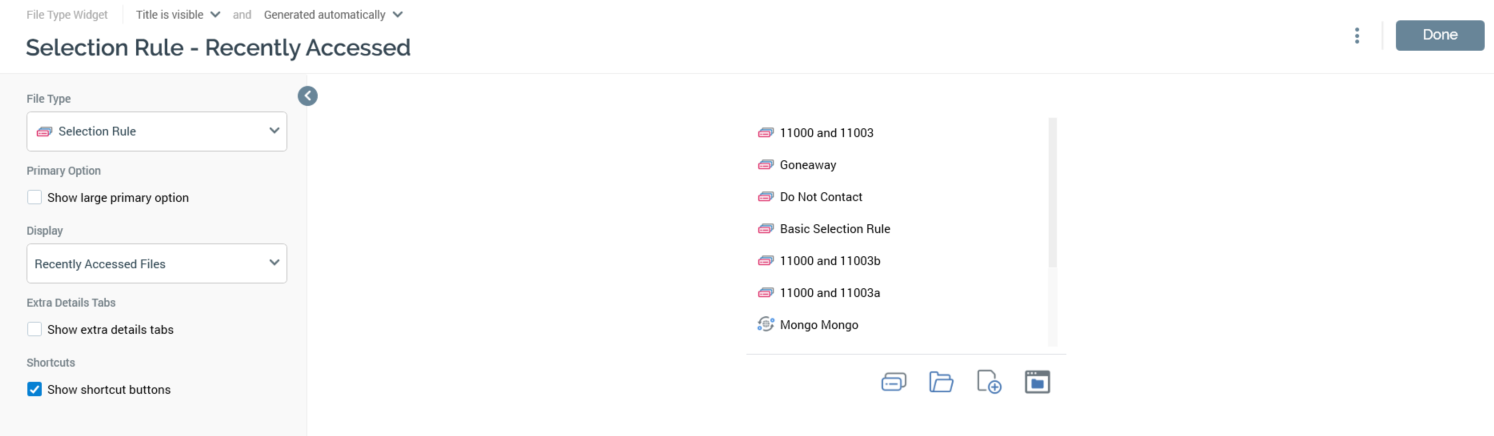The width and height of the screenshot is (1494, 436).
Task: Tick the Show extra details tabs checkbox
Action: click(x=35, y=330)
